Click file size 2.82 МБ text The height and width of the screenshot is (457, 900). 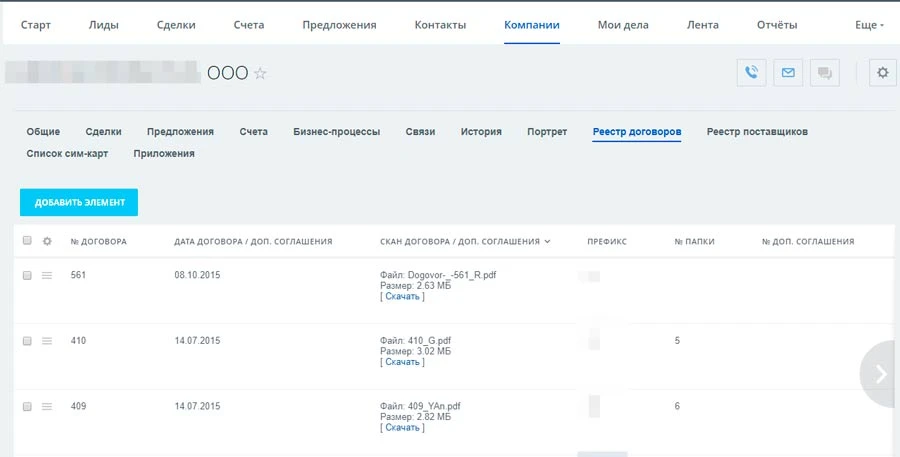pos(434,417)
